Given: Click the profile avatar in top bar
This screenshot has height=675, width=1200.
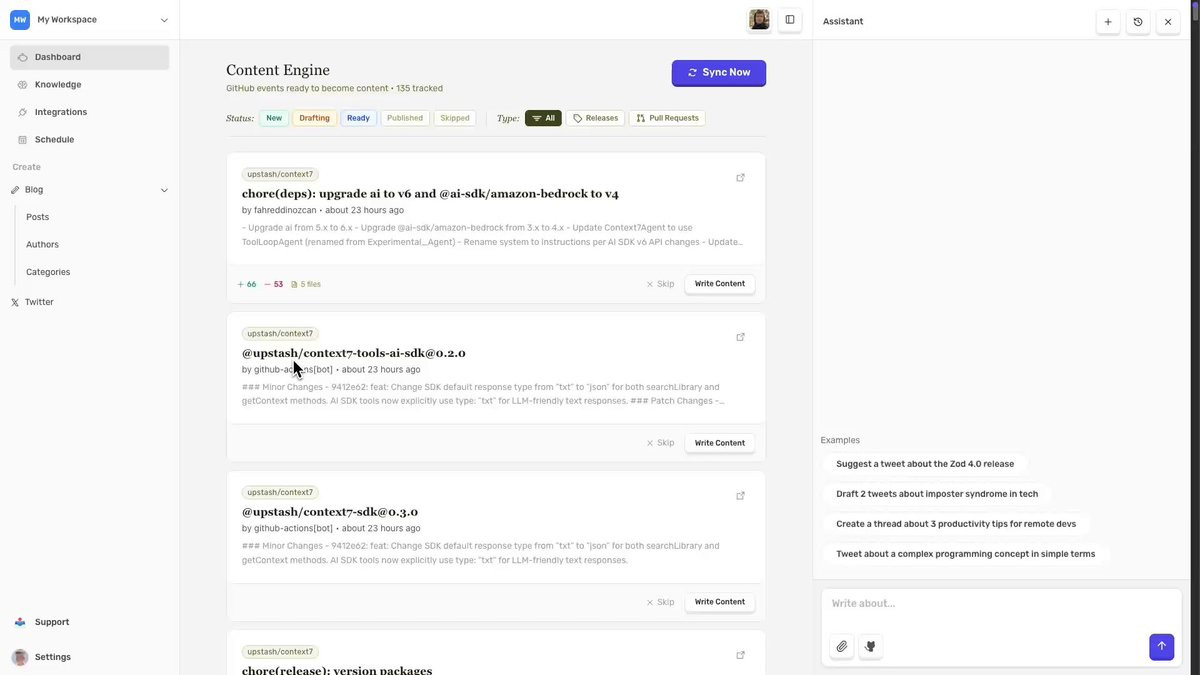Looking at the screenshot, I should [759, 20].
